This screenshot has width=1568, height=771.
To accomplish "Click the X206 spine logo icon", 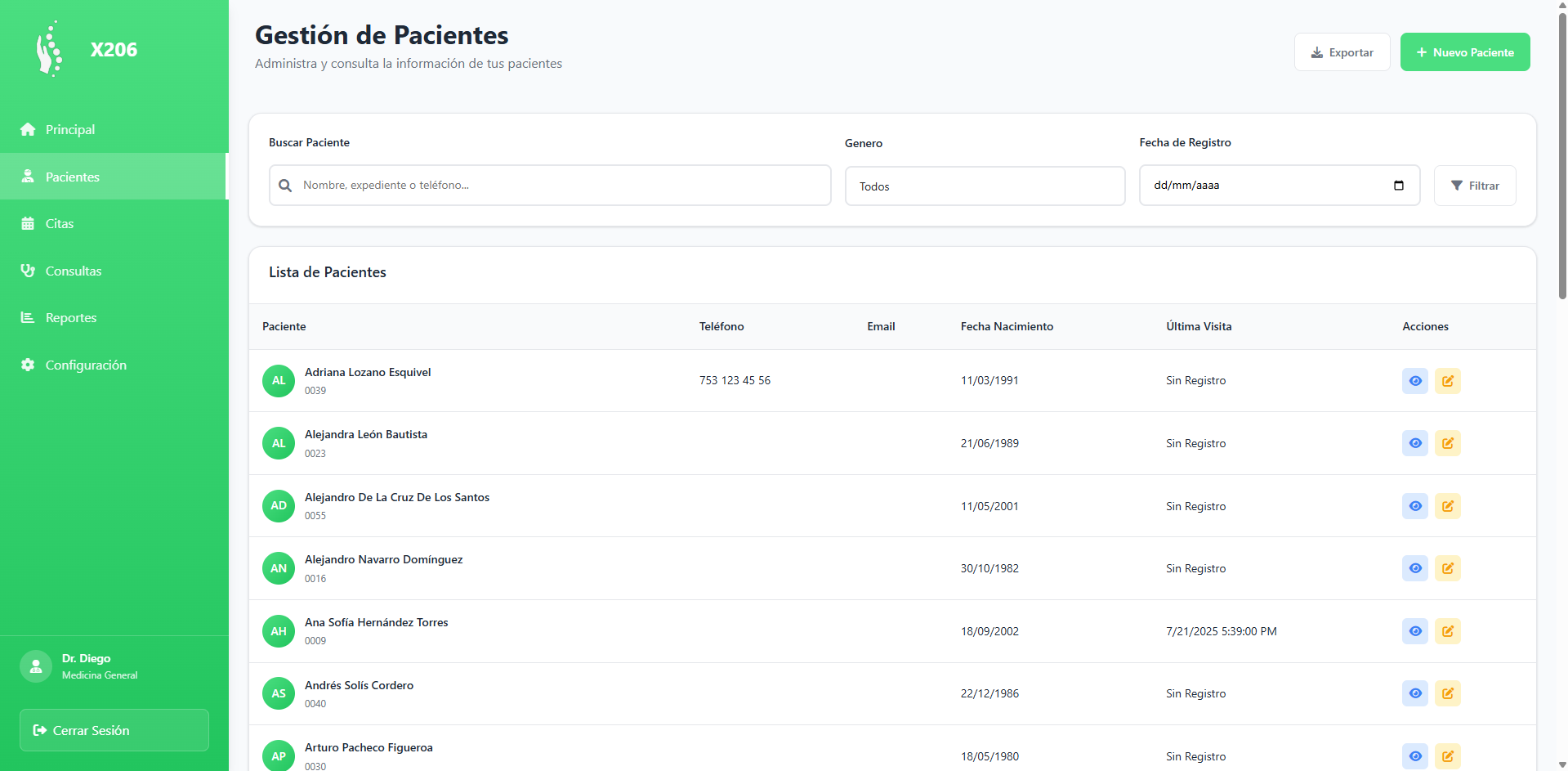I will point(49,49).
